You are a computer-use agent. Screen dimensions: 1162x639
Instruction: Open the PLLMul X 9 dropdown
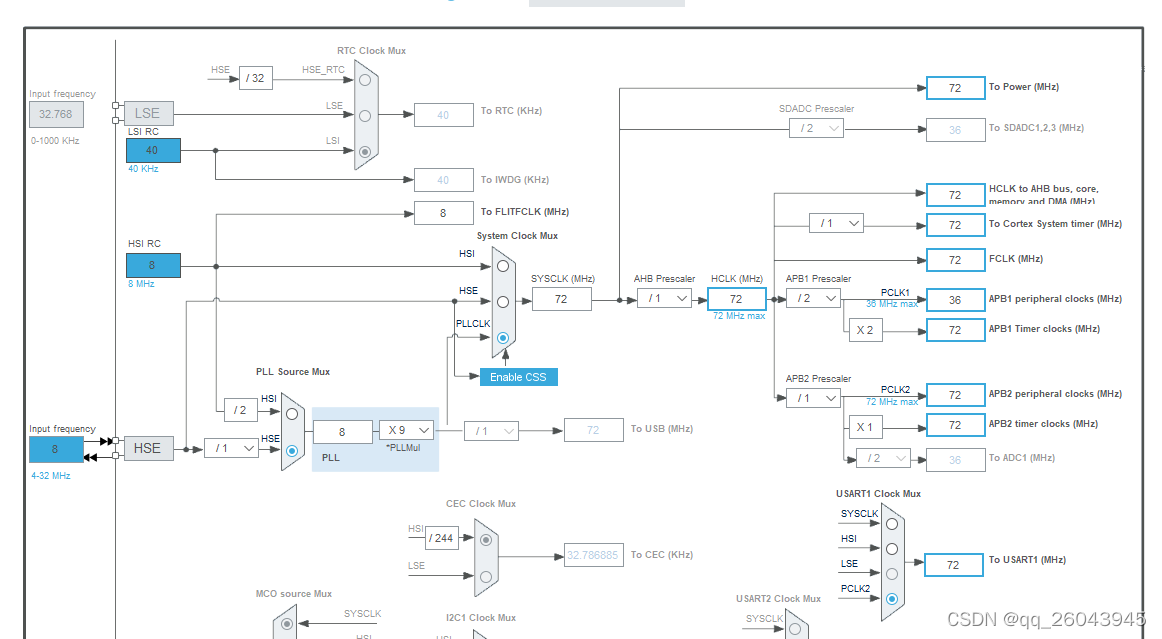tap(406, 430)
